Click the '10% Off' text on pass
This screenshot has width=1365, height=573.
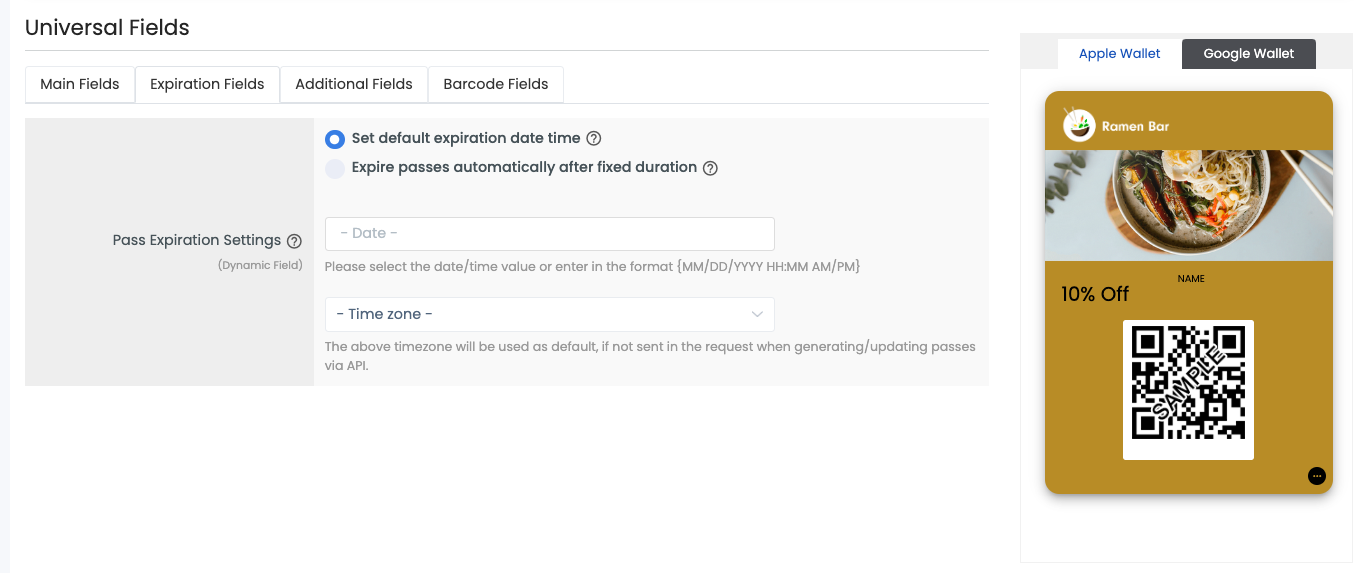pyautogui.click(x=1095, y=294)
